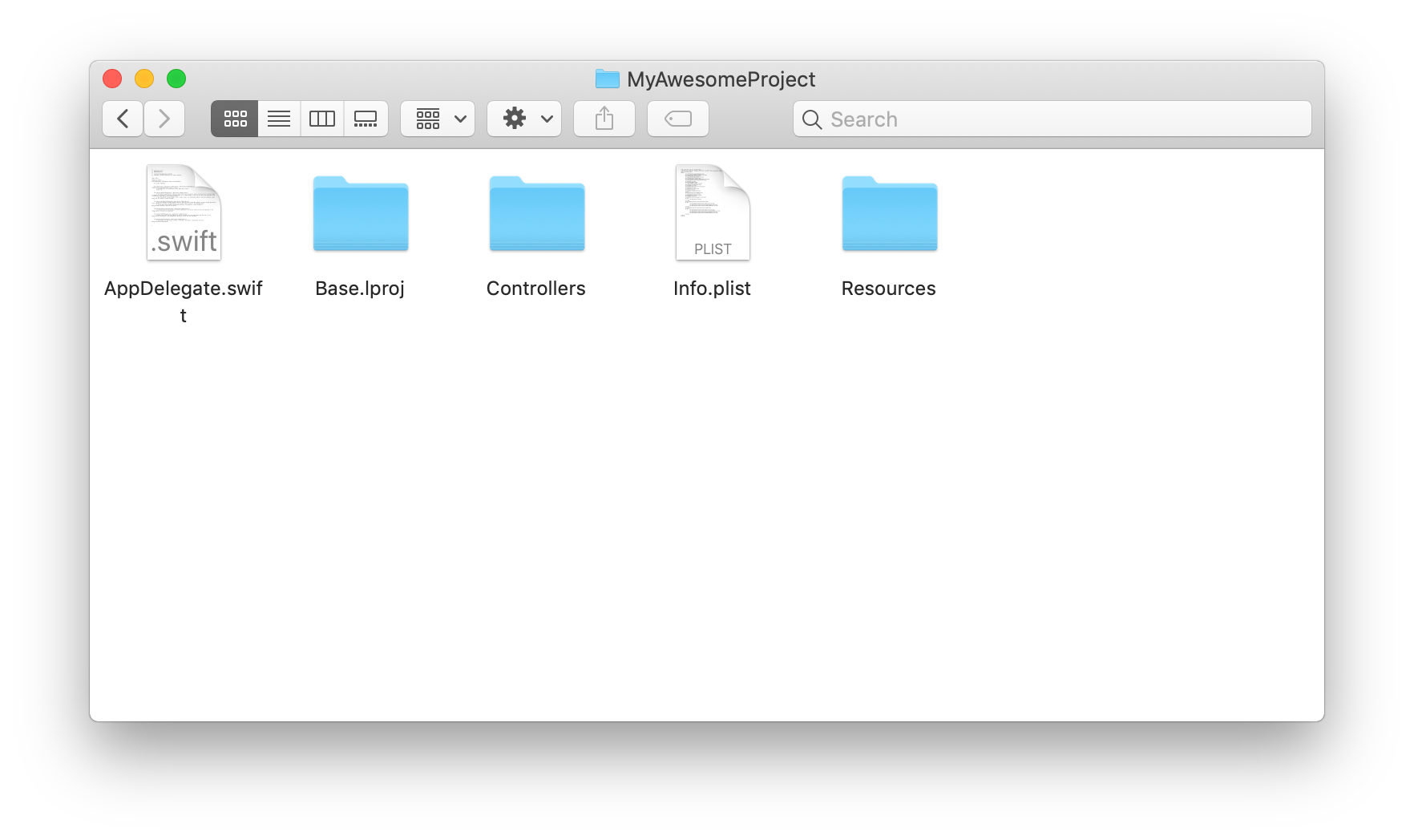This screenshot has width=1414, height=840.
Task: Navigate back with the back arrow
Action: click(x=122, y=119)
